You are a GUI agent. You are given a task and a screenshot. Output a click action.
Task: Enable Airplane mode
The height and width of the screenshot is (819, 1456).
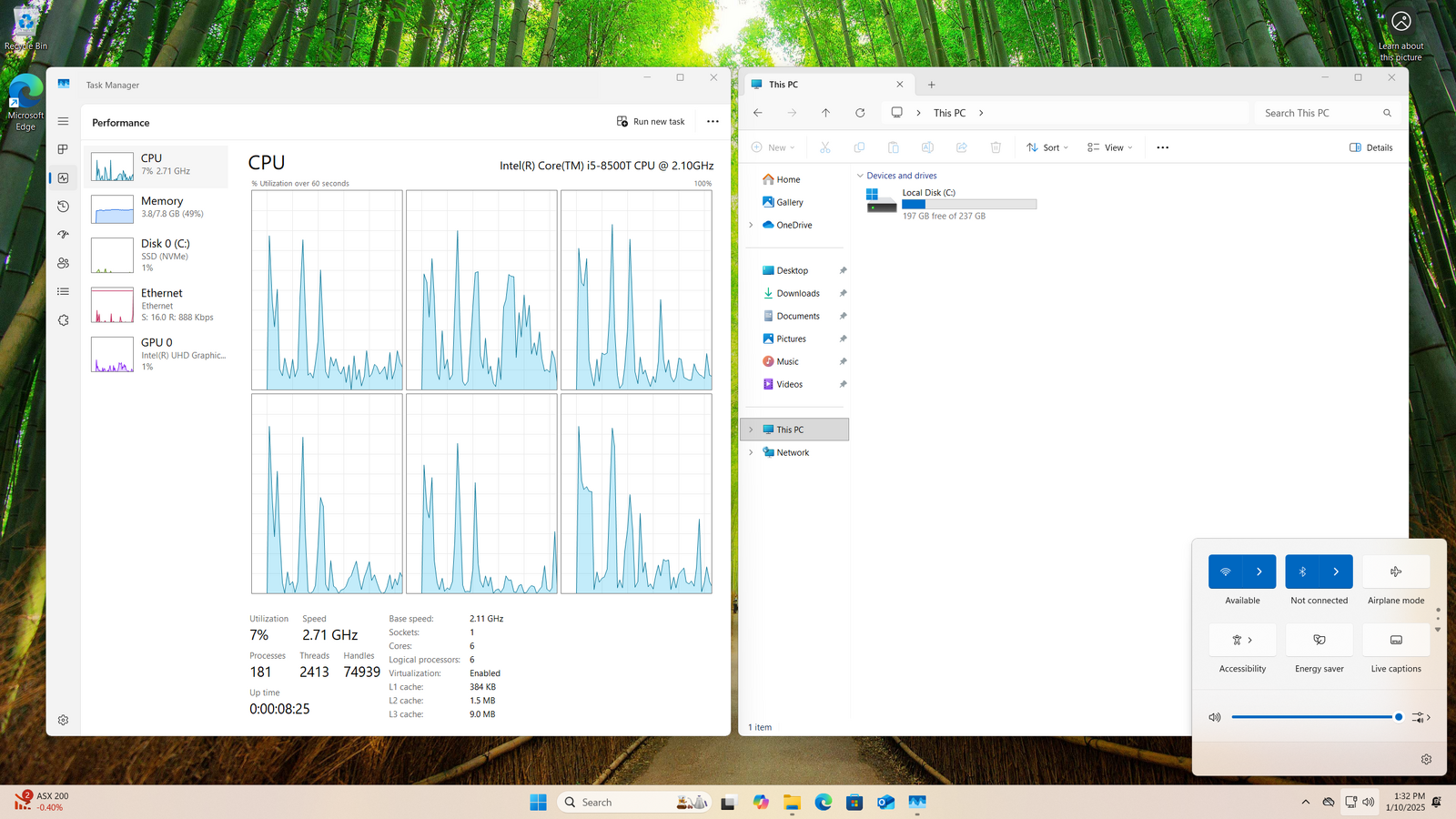pos(1396,571)
